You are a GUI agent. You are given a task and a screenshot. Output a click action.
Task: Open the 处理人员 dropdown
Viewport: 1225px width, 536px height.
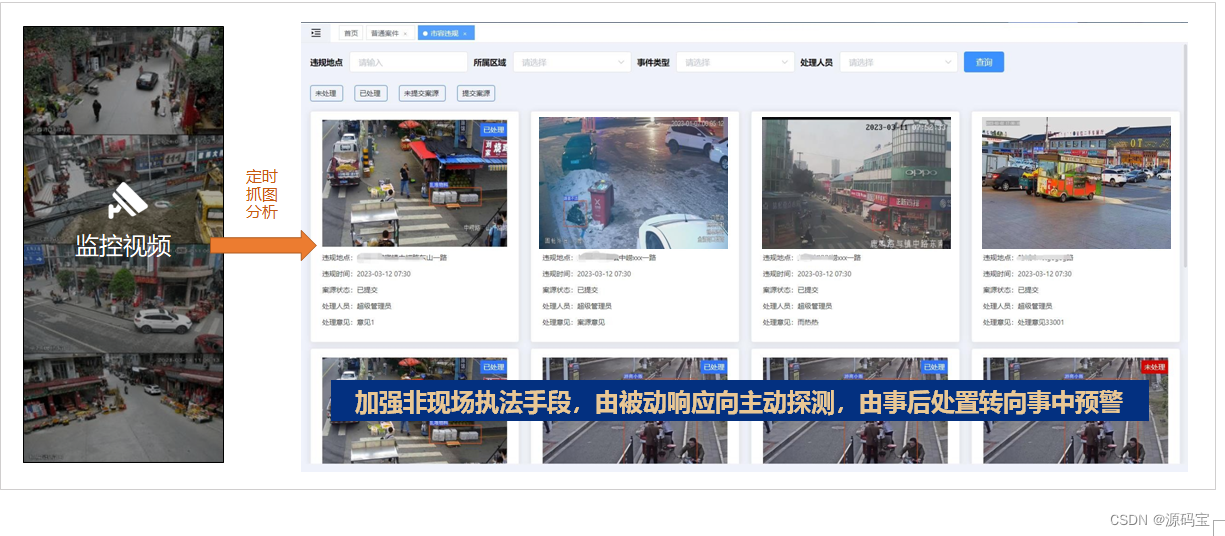click(899, 62)
